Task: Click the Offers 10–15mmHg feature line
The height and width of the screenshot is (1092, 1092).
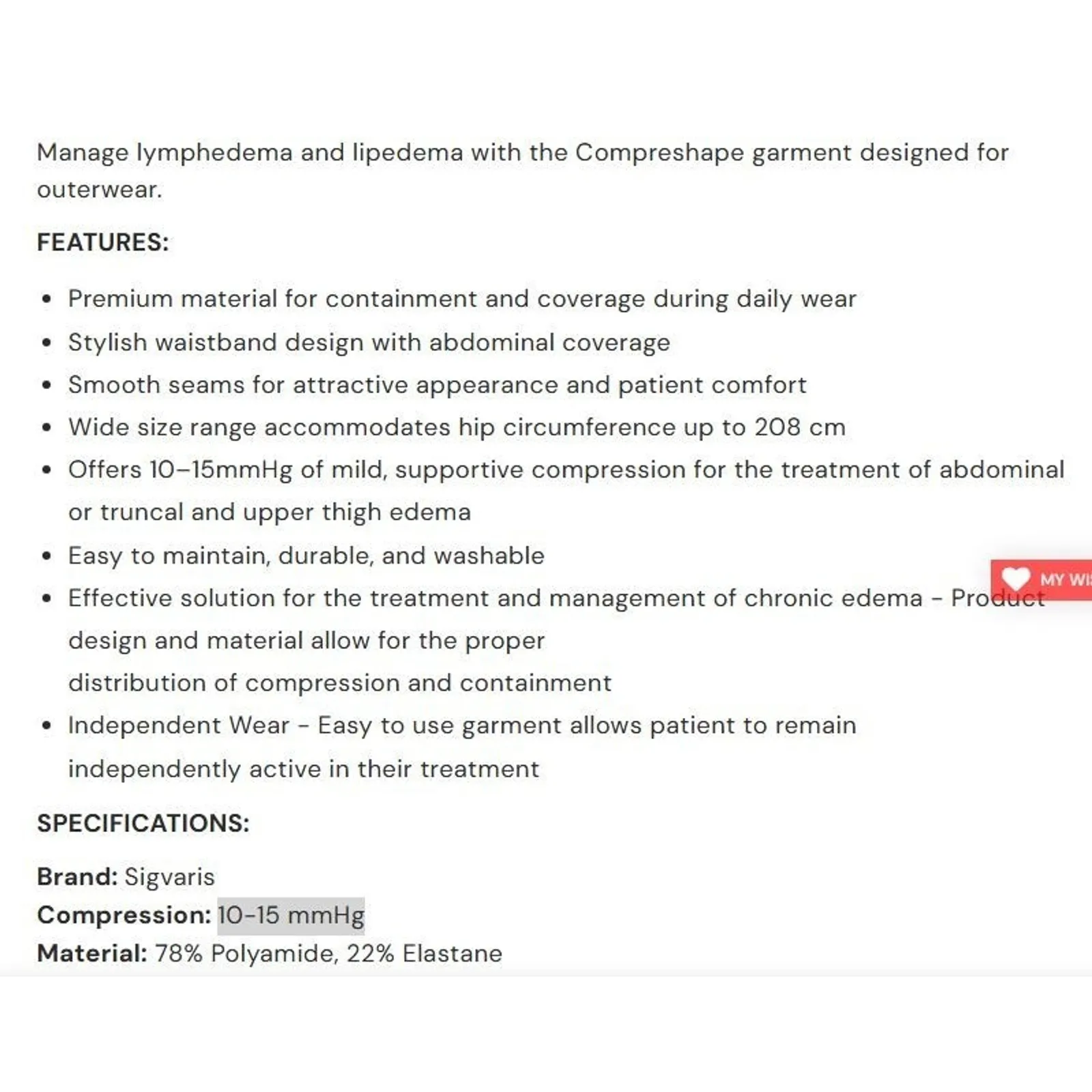Action: point(565,470)
